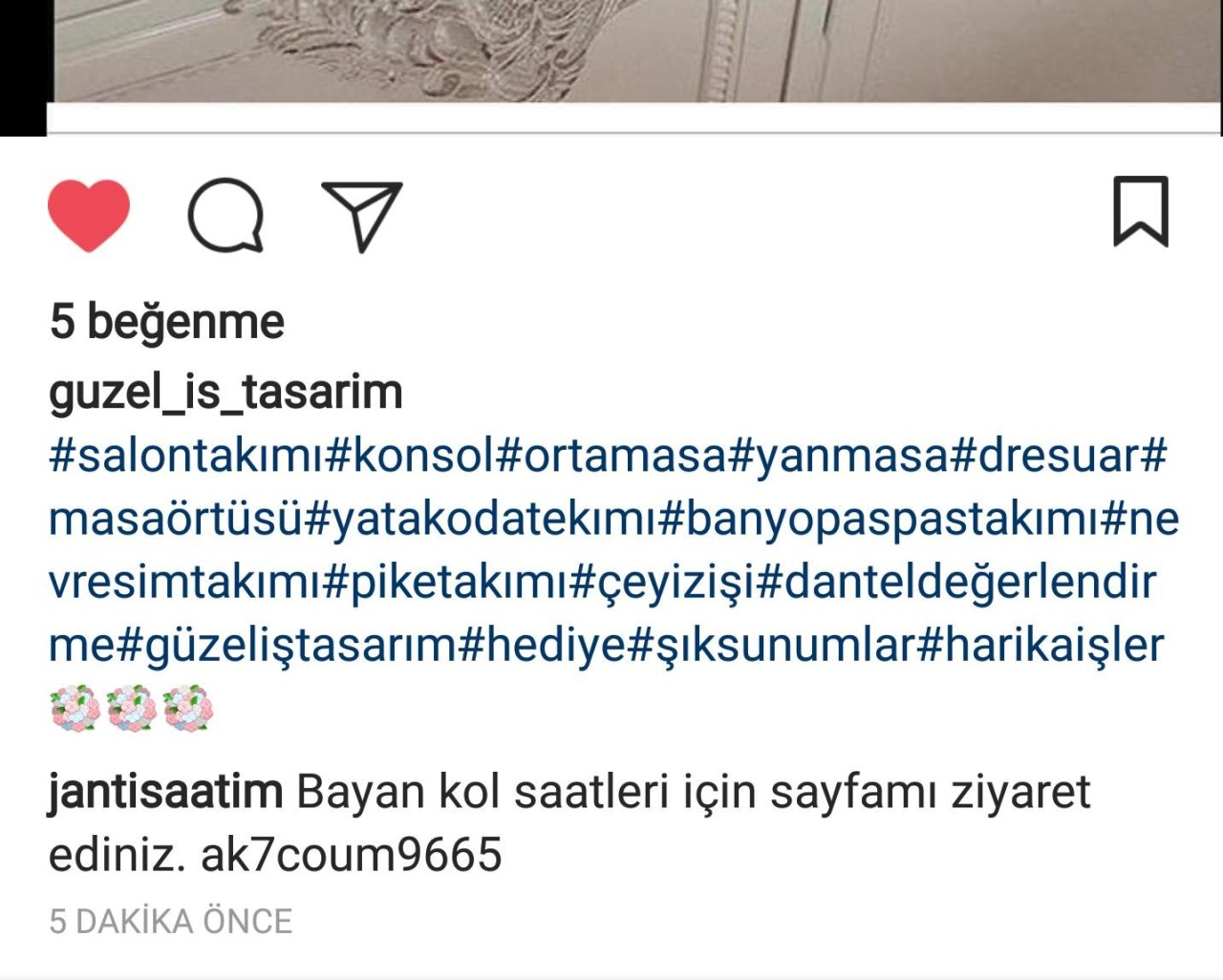Open the #banyopaspastakımı hashtag
This screenshot has height=980, width=1223.
pyautogui.click(x=880, y=520)
